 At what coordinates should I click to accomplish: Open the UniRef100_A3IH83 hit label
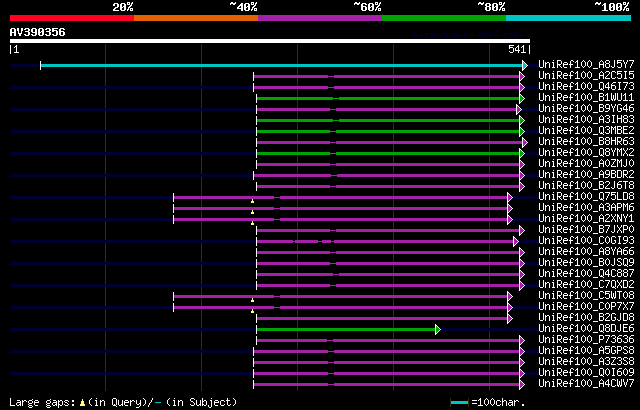tap(587, 120)
